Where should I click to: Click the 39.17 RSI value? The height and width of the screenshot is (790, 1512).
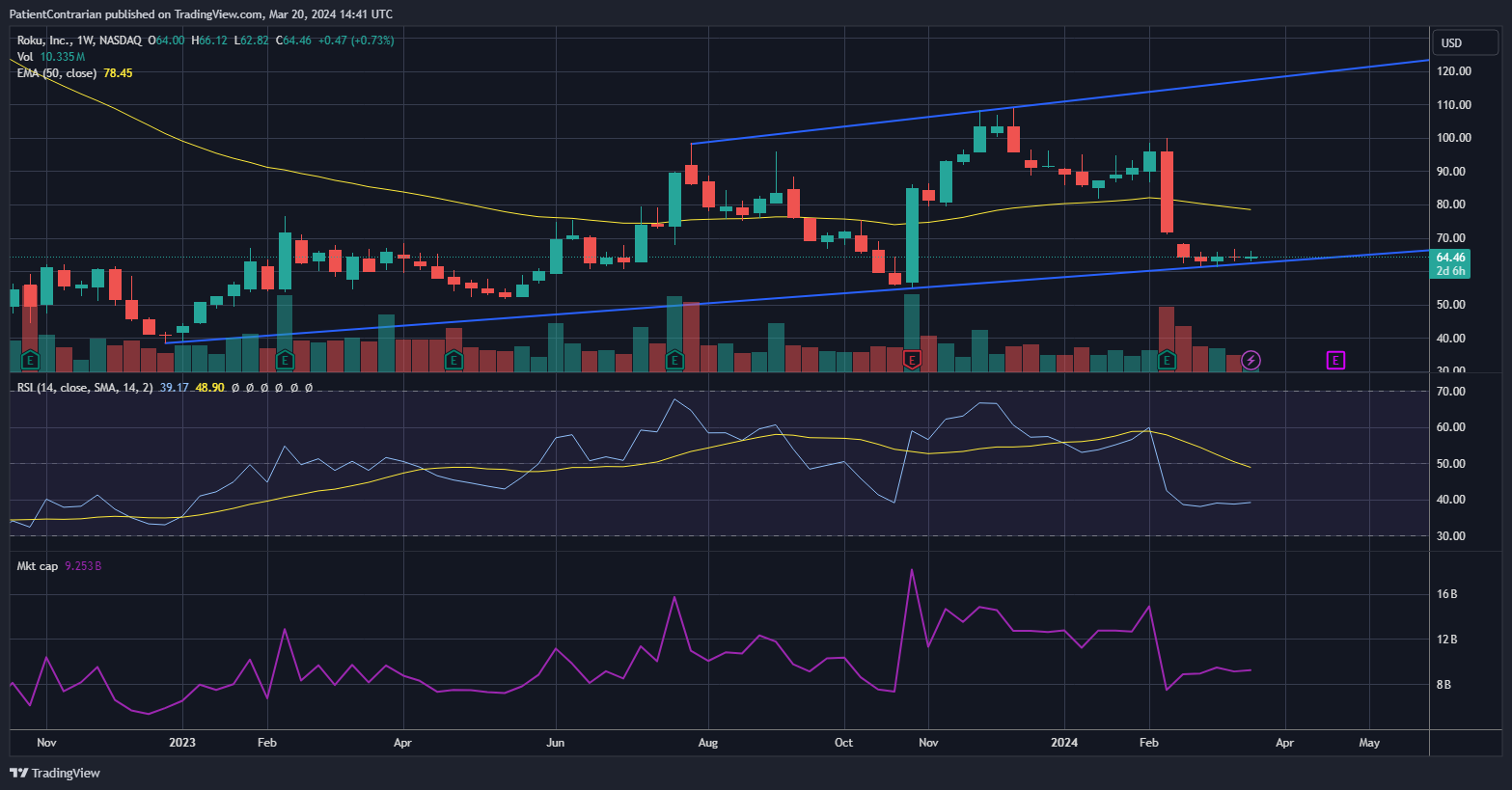tap(174, 388)
